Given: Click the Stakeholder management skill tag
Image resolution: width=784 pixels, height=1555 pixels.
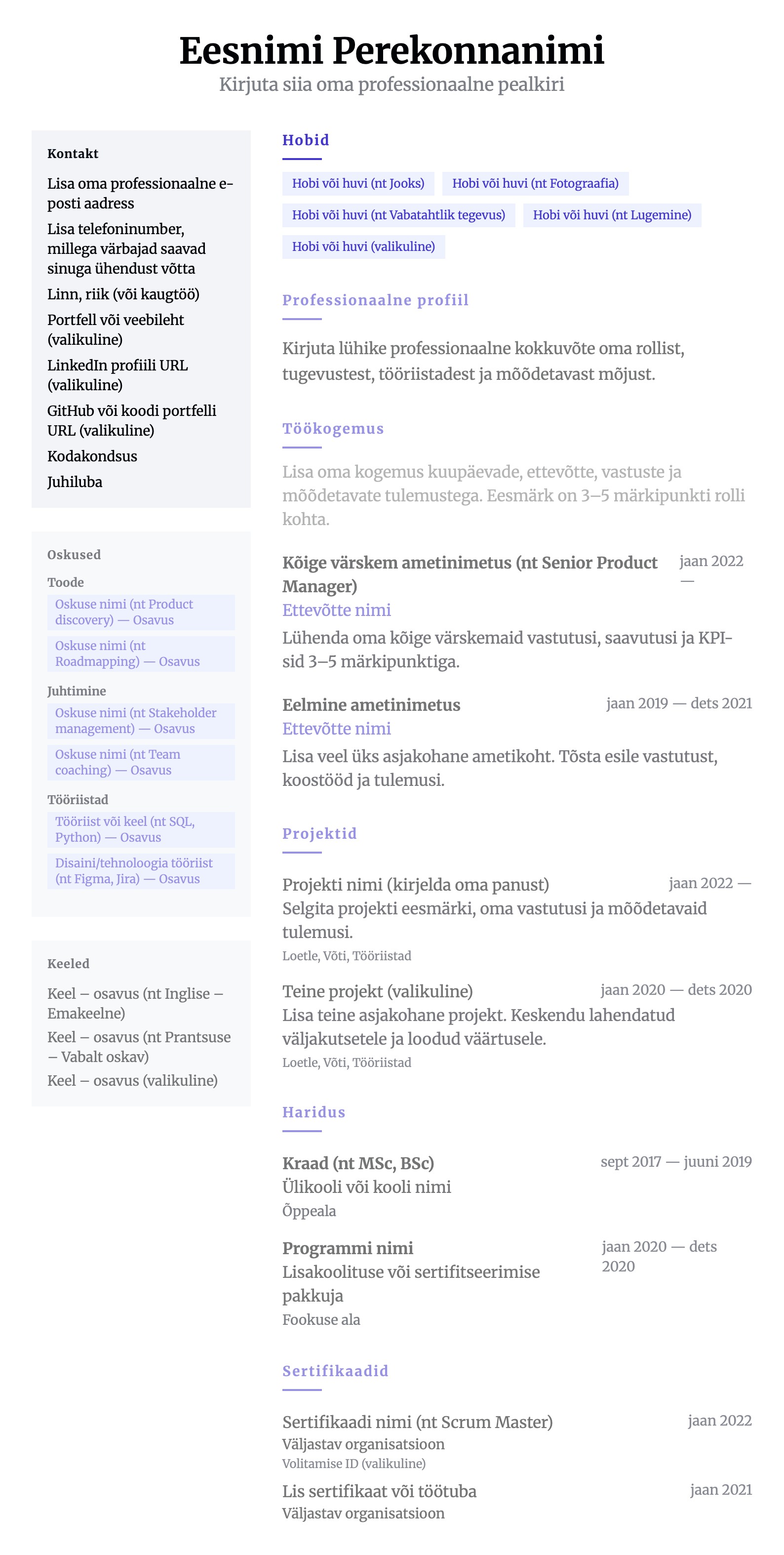Looking at the screenshot, I should [141, 721].
